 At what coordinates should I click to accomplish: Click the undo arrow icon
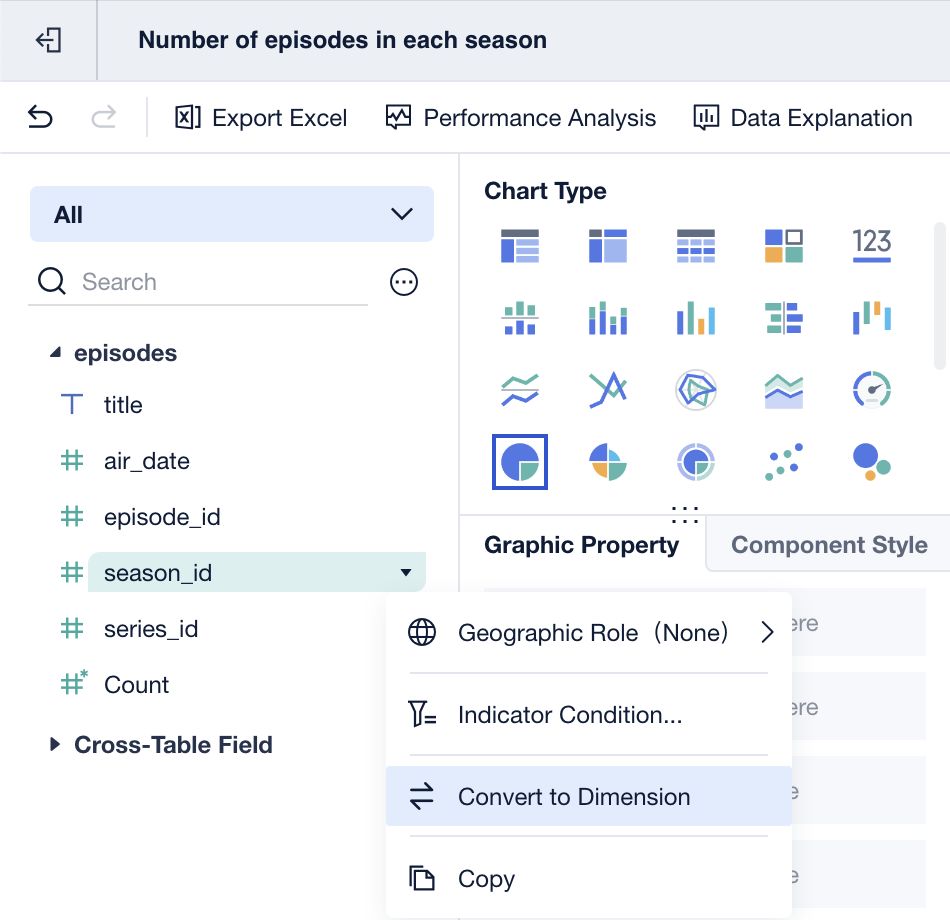(40, 118)
